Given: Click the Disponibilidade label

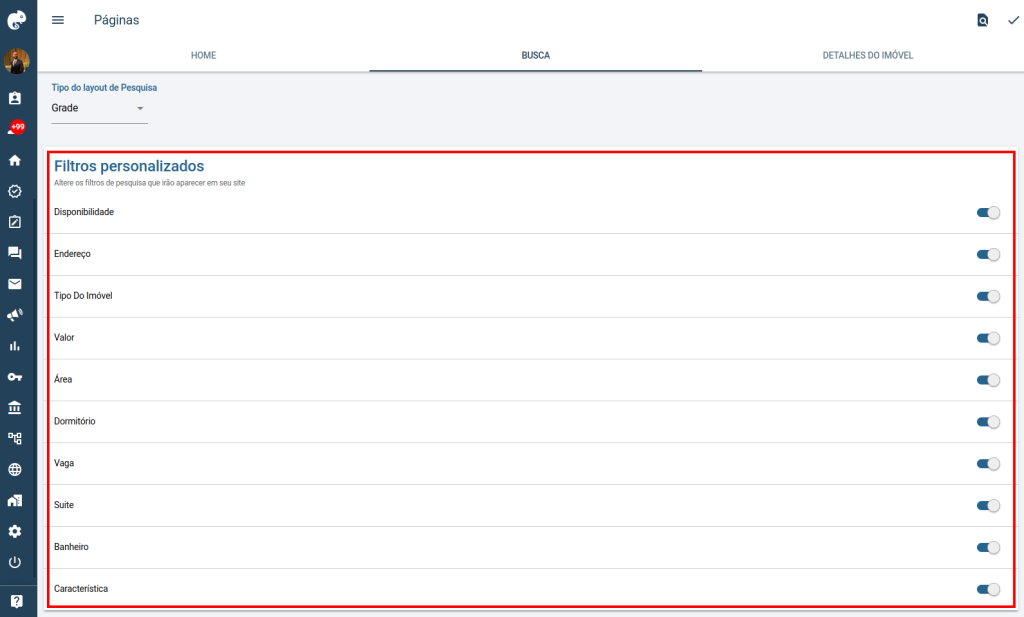Looking at the screenshot, I should 84,212.
